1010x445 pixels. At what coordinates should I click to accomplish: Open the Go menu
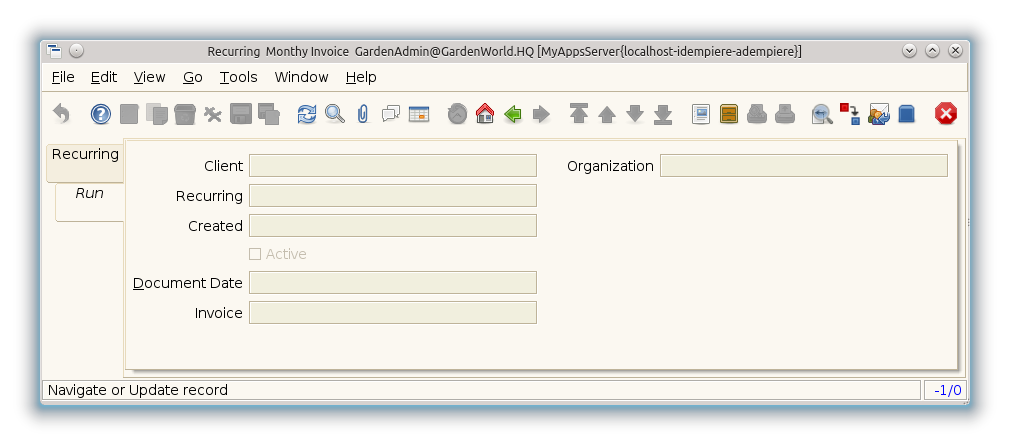pyautogui.click(x=192, y=77)
